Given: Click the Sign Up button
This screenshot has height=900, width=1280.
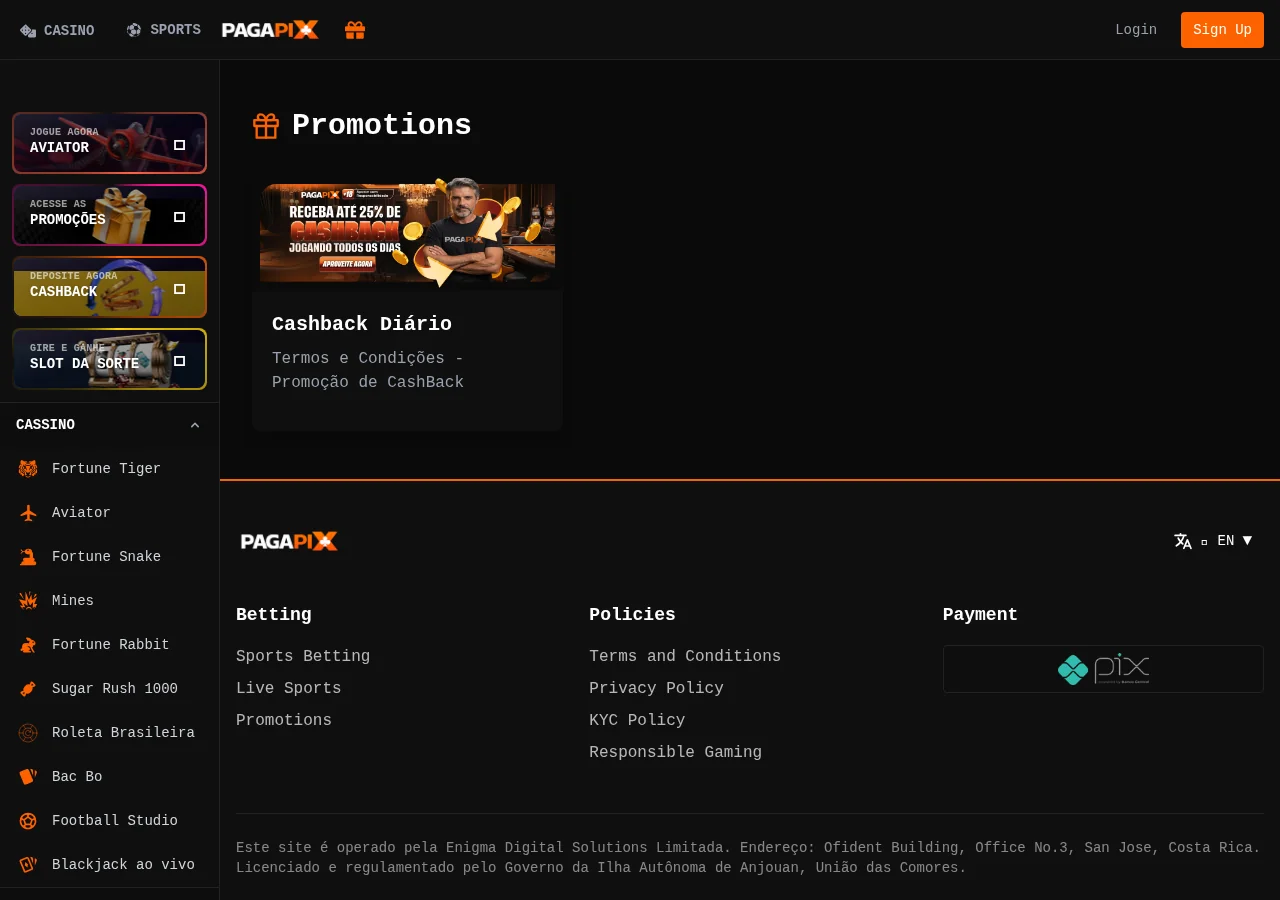Looking at the screenshot, I should coord(1222,30).
